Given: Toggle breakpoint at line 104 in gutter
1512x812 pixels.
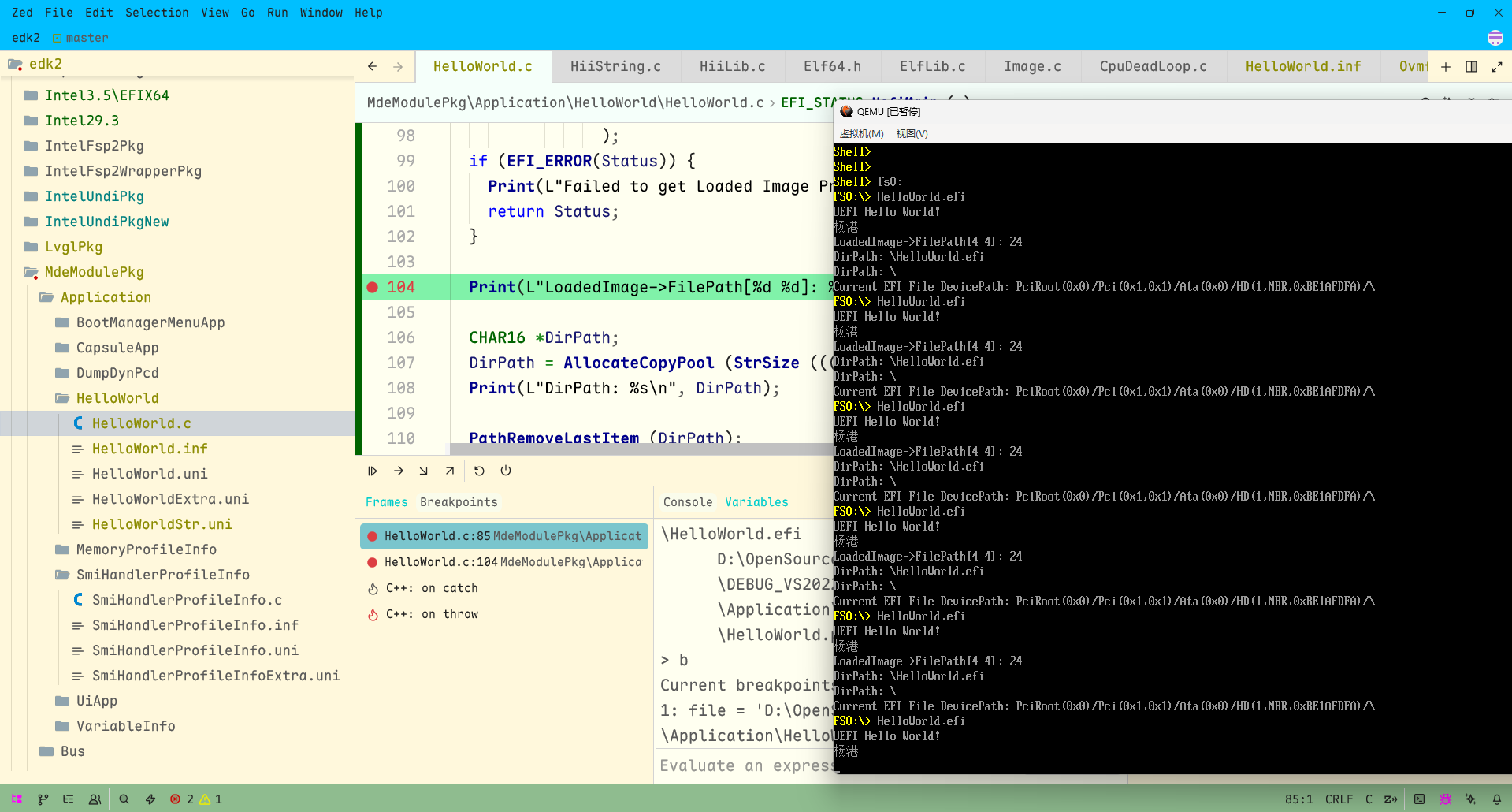Looking at the screenshot, I should click(x=373, y=287).
